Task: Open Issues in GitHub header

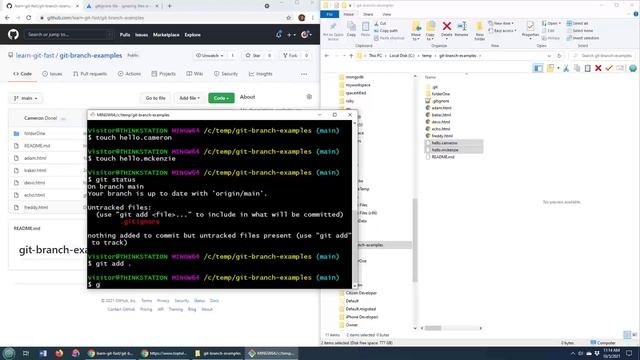Action: pos(142,35)
